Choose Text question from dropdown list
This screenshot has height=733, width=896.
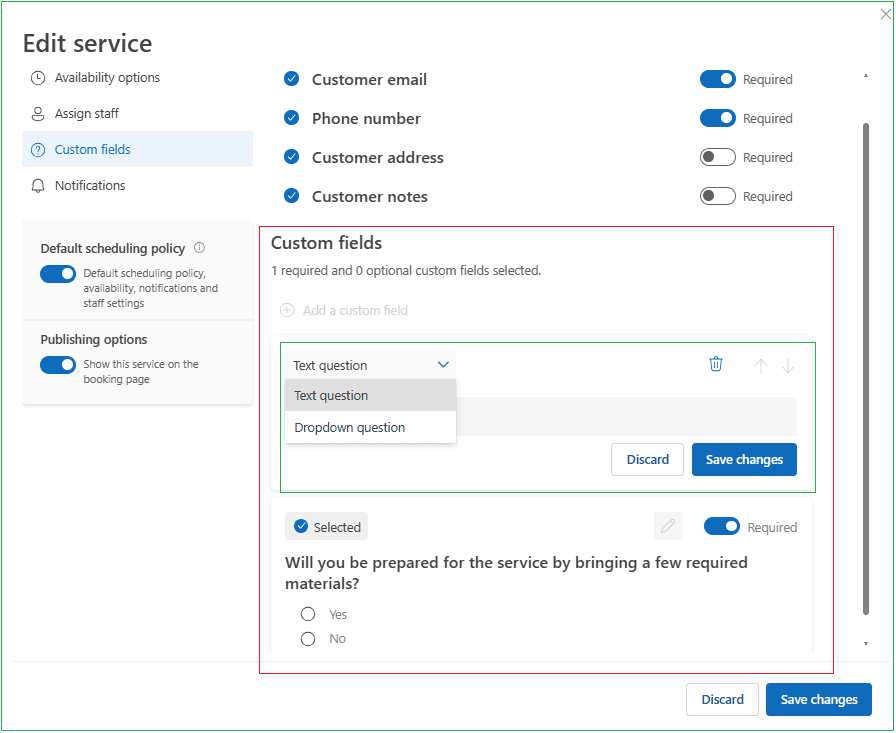coord(370,395)
